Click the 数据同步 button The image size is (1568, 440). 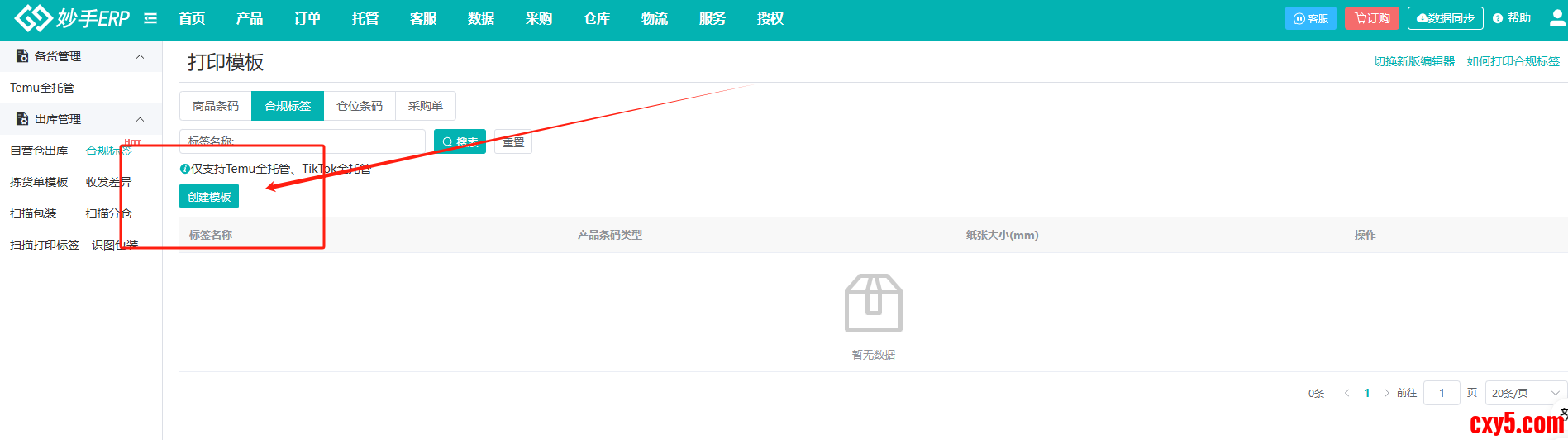1446,18
